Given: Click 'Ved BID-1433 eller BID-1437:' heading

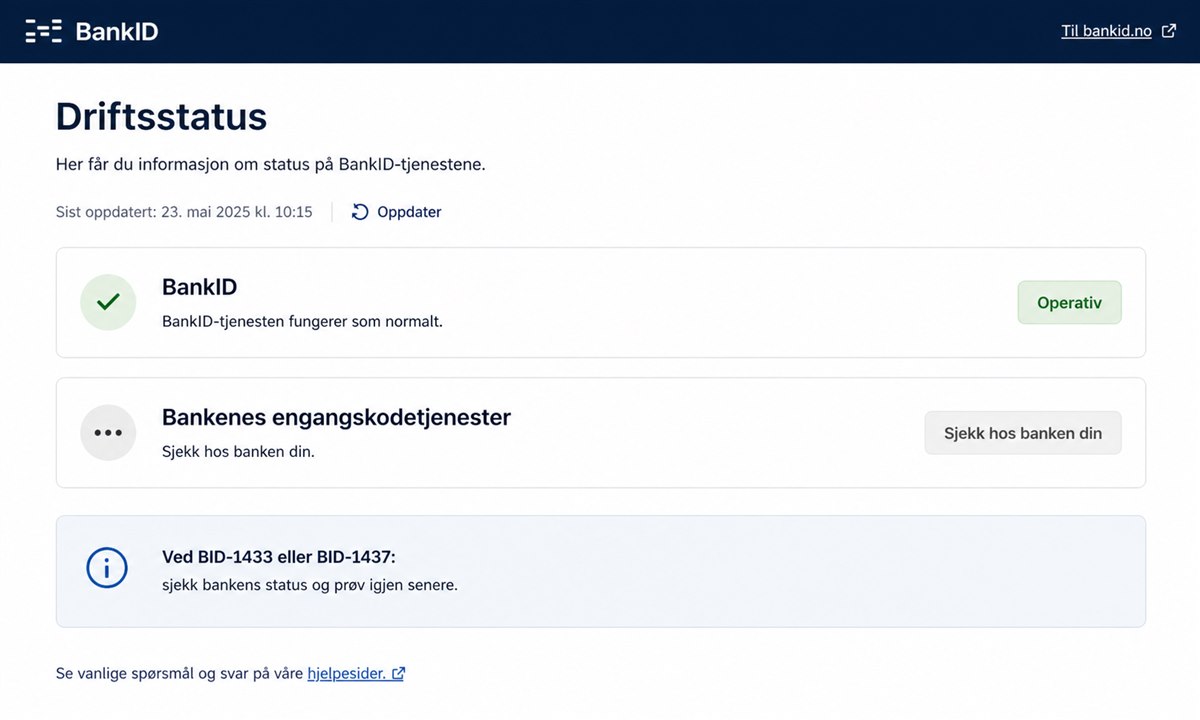Looking at the screenshot, I should click(279, 557).
